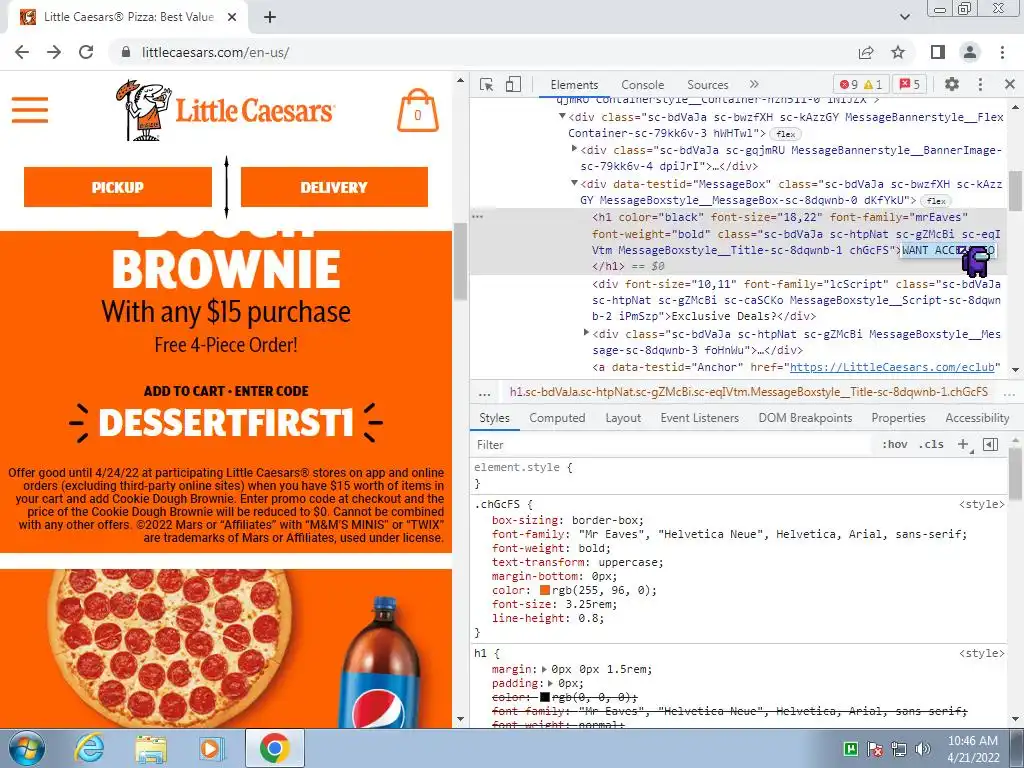
Task: Expand the h1 padding shorthand
Action: click(x=551, y=684)
